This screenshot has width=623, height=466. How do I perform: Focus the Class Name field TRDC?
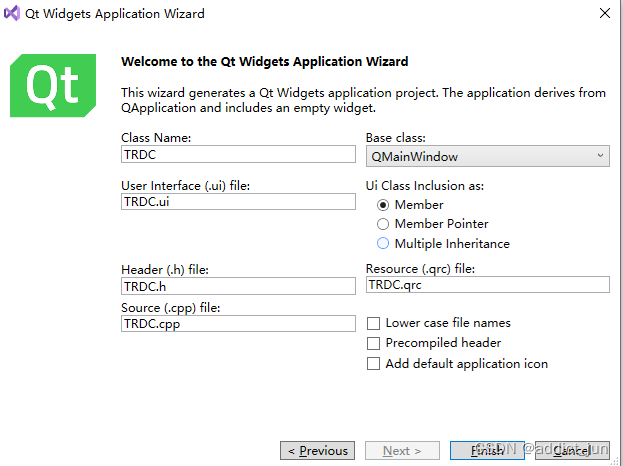pos(238,154)
